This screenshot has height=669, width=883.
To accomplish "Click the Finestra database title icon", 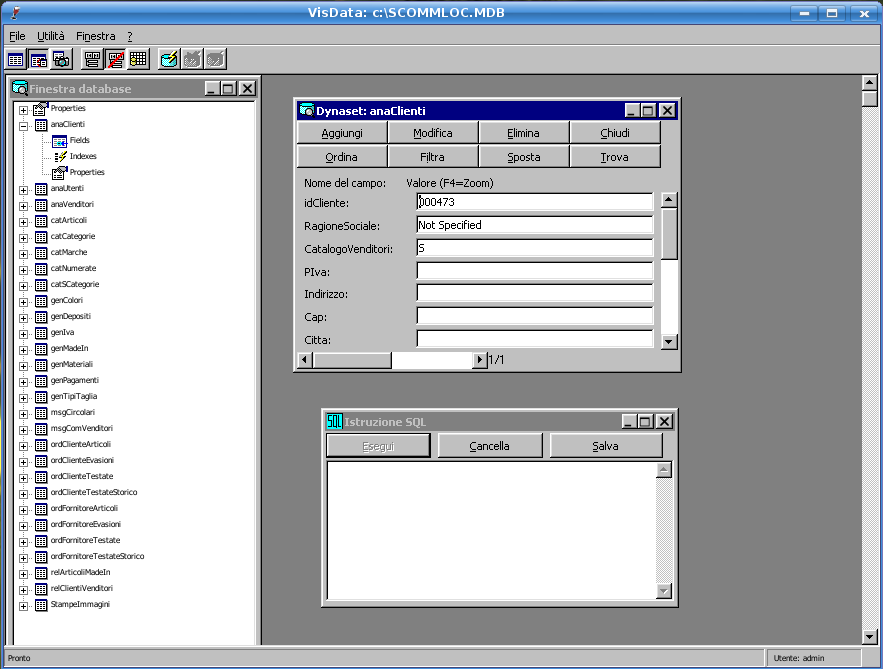I will click(20, 88).
